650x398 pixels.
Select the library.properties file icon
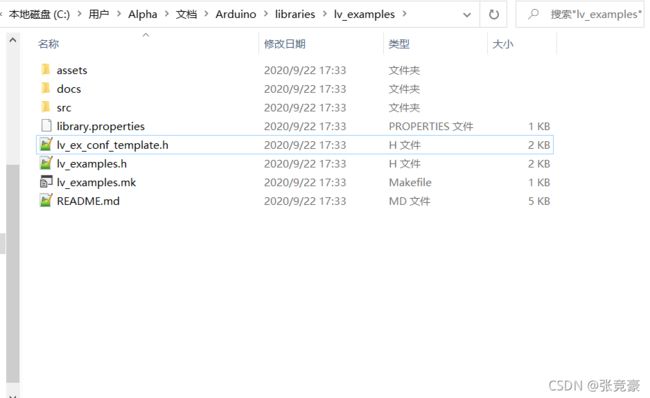[x=46, y=126]
